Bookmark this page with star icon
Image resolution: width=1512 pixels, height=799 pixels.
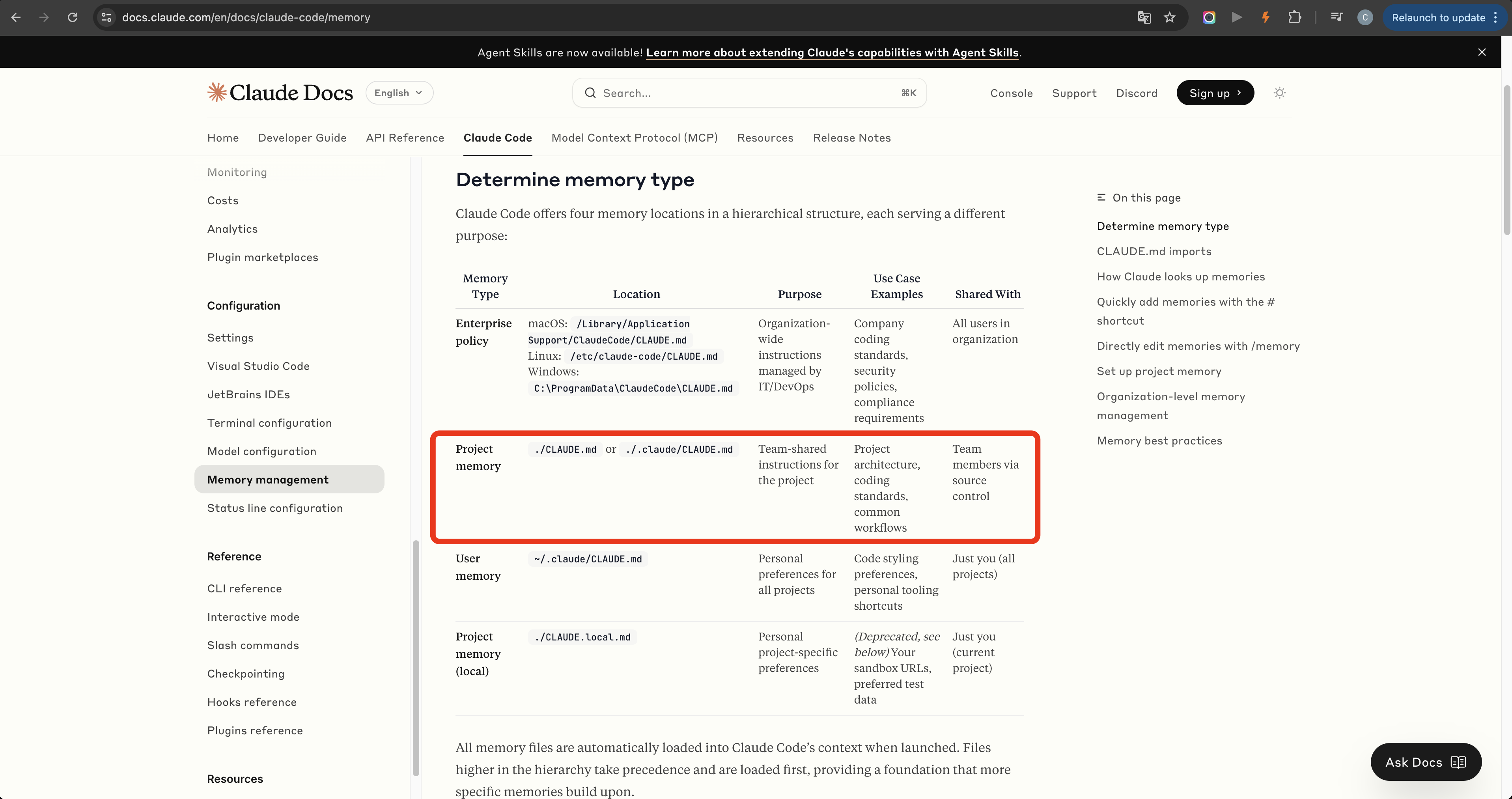pos(1170,18)
